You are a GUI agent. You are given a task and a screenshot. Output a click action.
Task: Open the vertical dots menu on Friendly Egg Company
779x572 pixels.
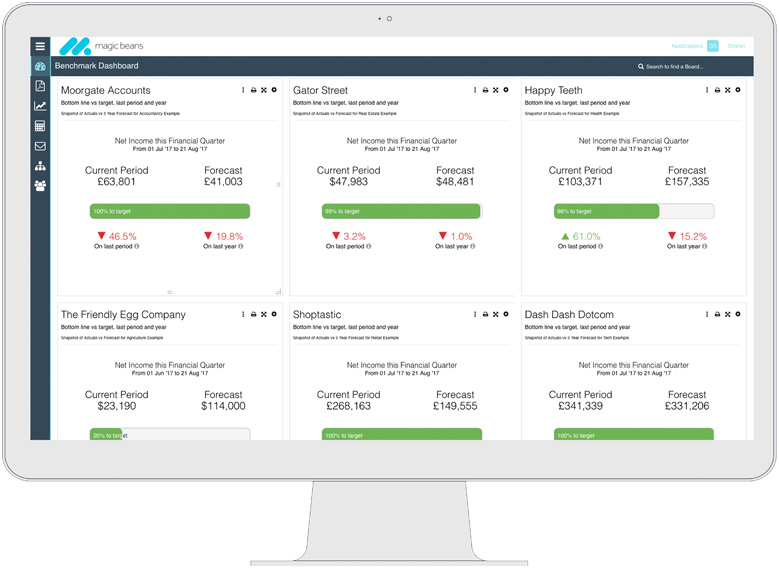pos(243,315)
